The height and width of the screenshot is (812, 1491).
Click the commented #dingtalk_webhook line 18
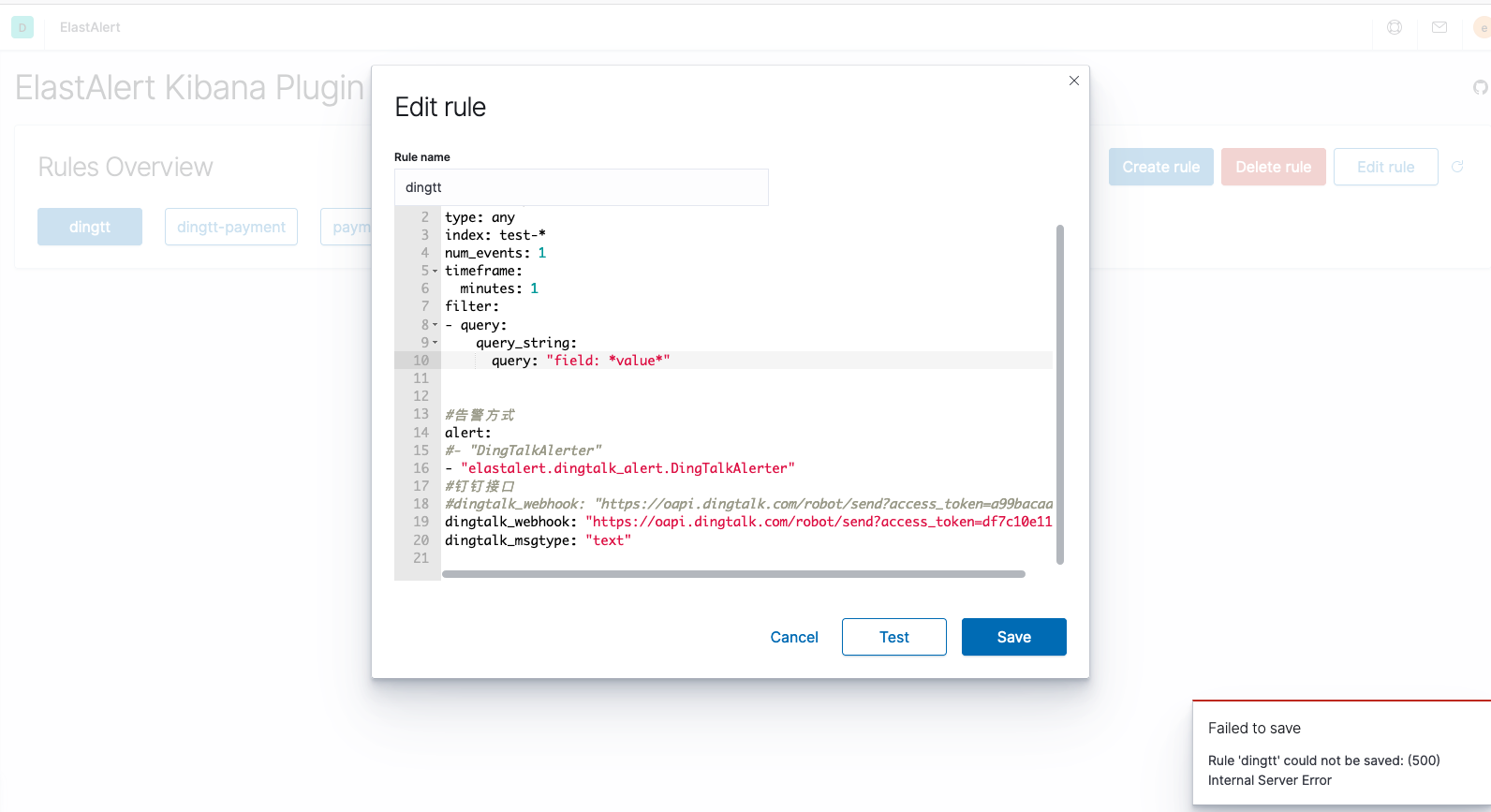coord(748,504)
